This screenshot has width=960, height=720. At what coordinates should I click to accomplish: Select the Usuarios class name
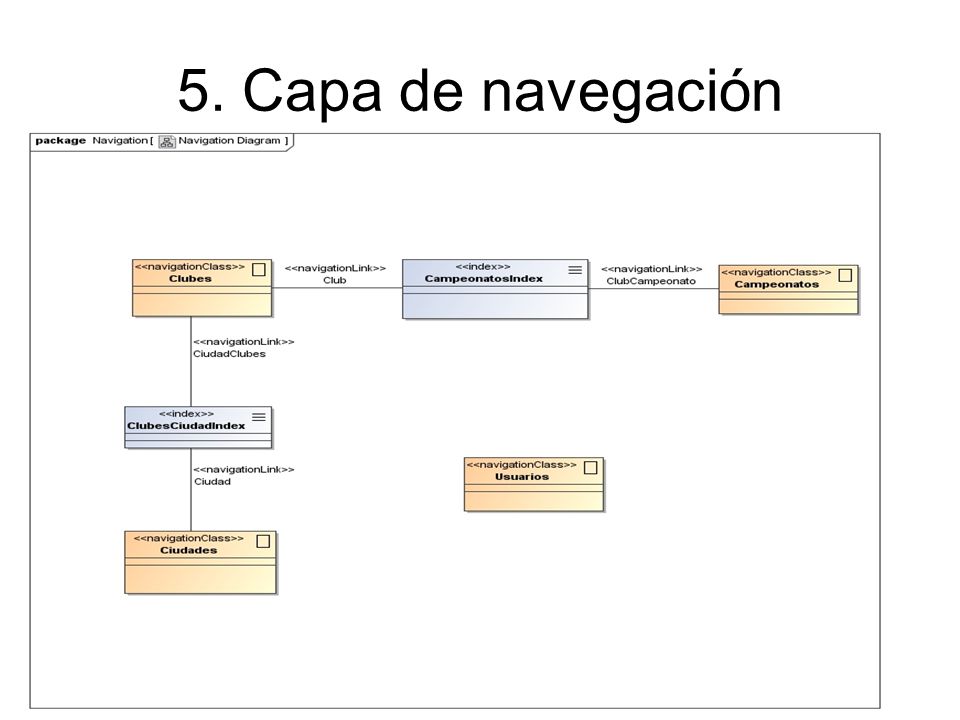[522, 476]
